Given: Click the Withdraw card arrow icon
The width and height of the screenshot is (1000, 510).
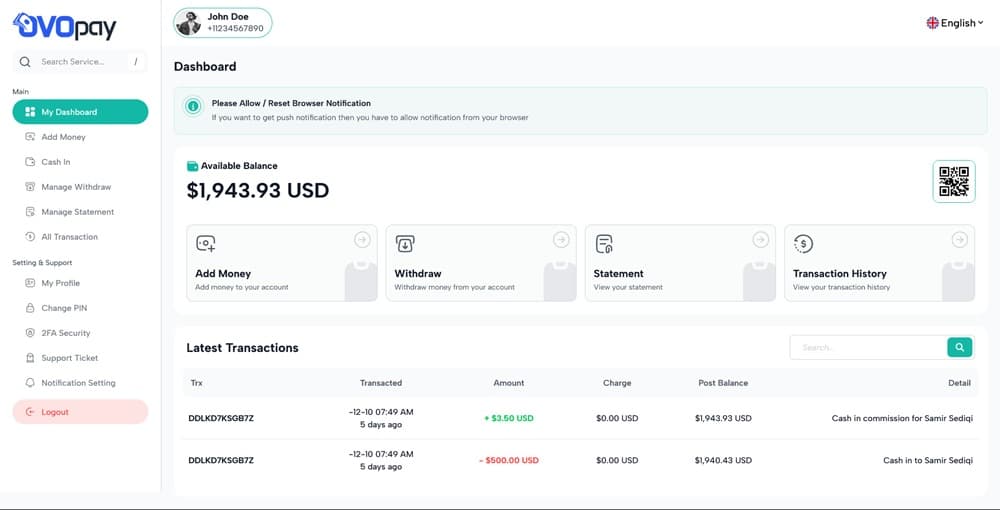Looking at the screenshot, I should [561, 240].
